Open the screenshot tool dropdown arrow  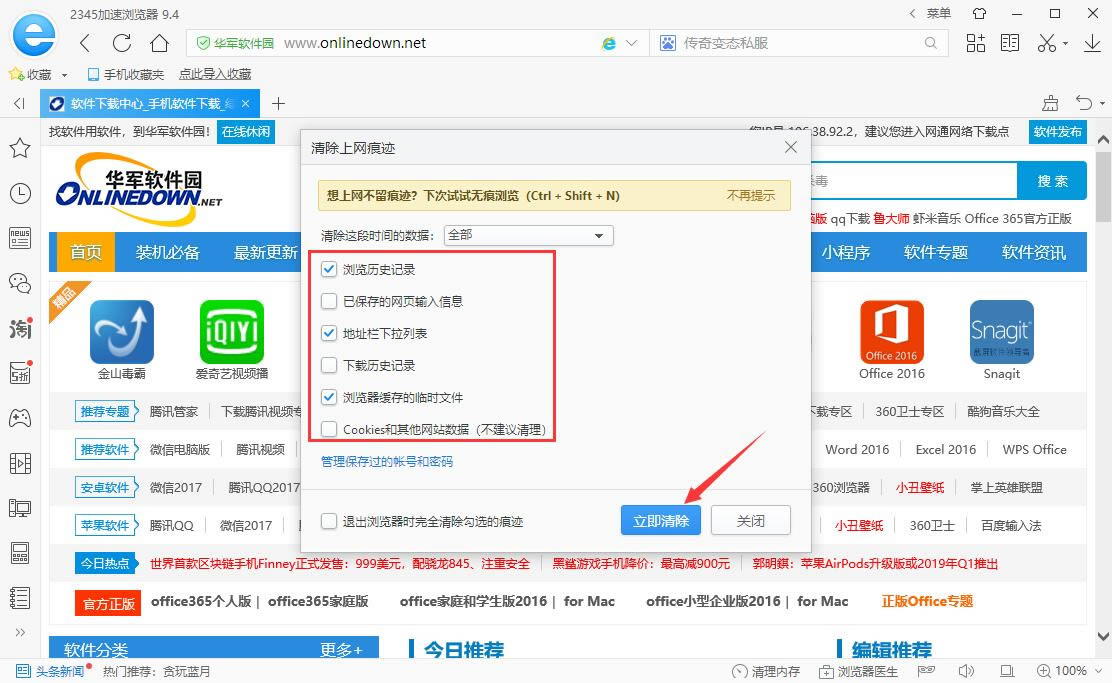(x=1065, y=44)
